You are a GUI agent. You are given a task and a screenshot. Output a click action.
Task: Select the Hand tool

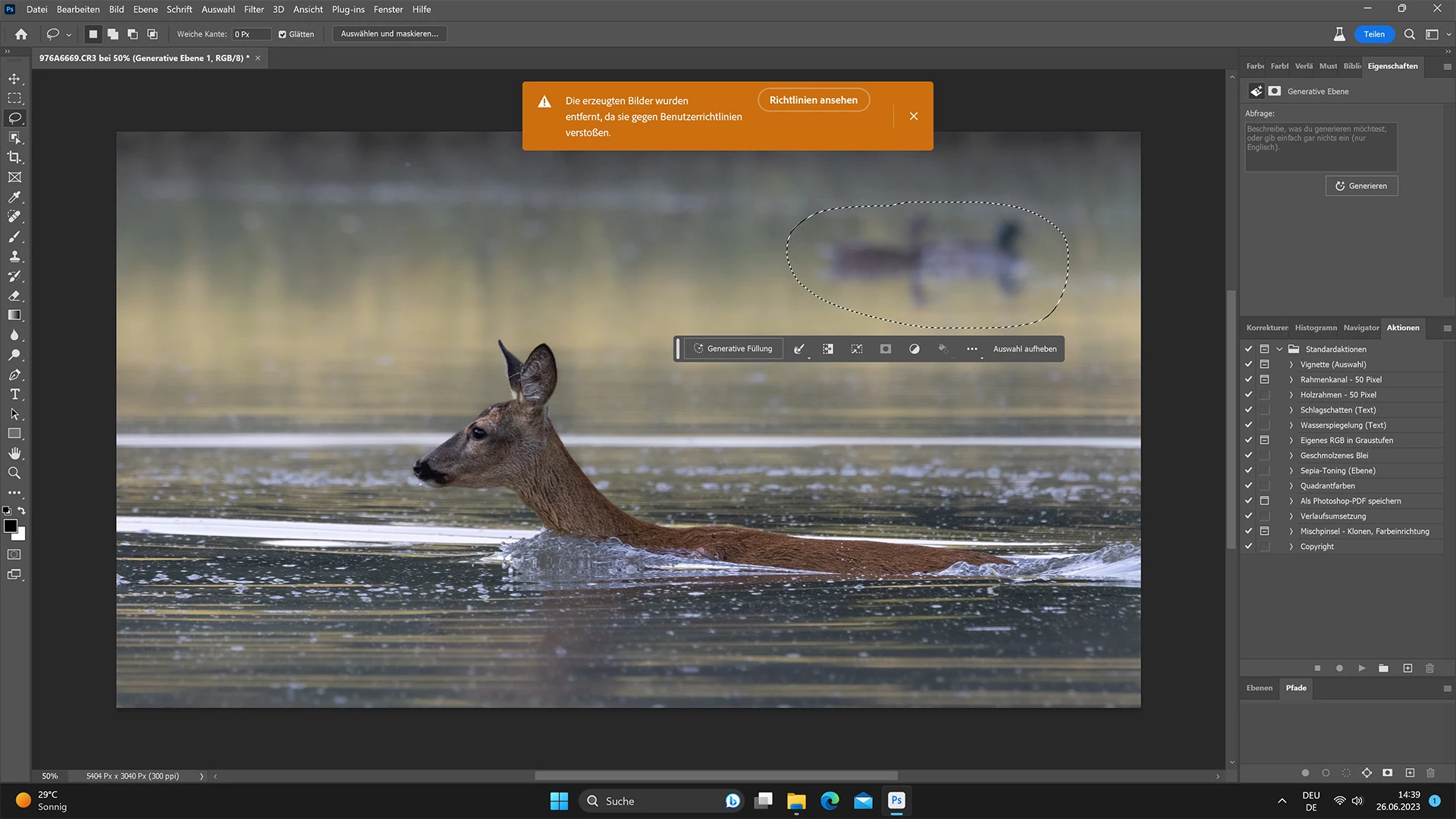click(14, 453)
